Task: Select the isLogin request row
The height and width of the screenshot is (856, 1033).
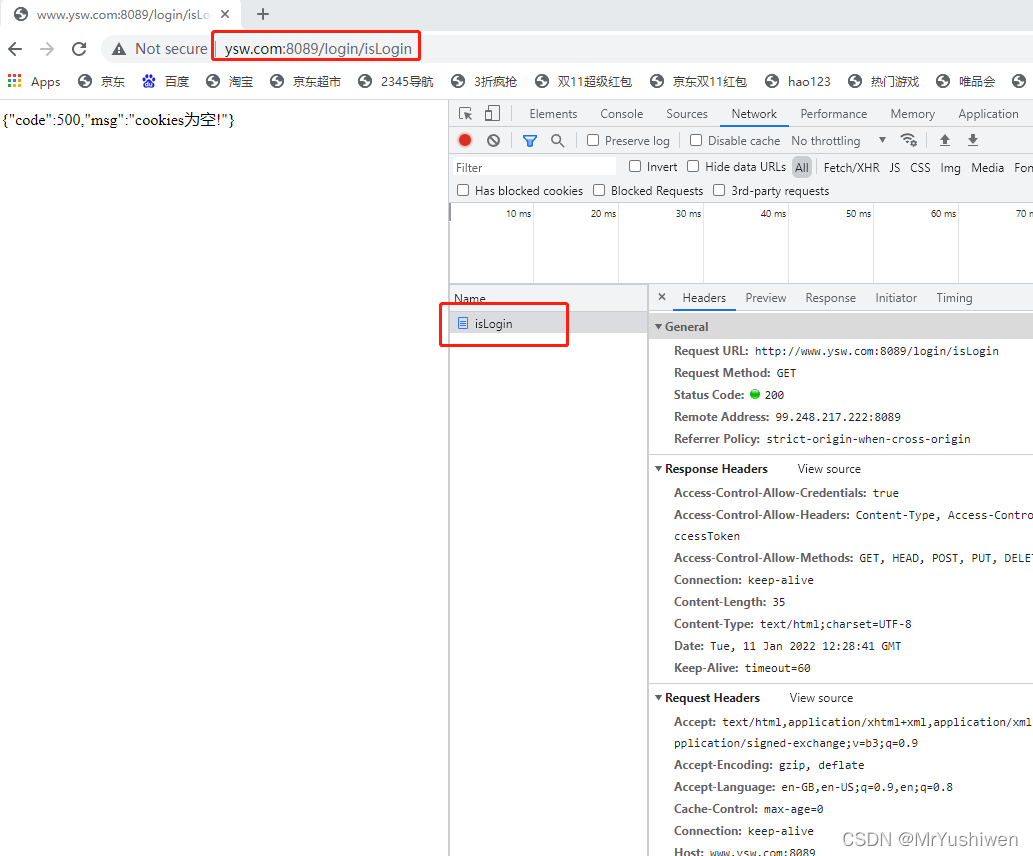Action: (x=548, y=323)
